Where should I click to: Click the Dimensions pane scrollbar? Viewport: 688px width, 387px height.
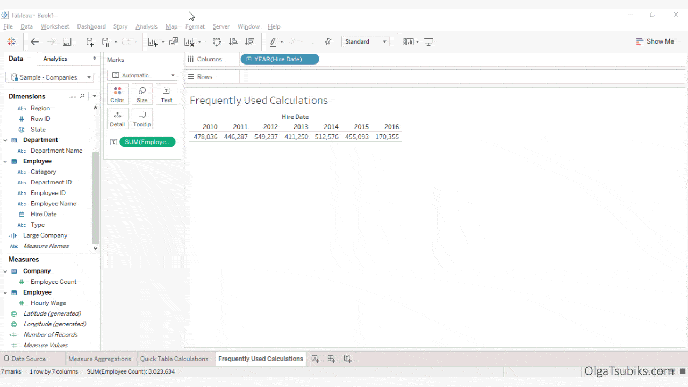click(x=95, y=197)
